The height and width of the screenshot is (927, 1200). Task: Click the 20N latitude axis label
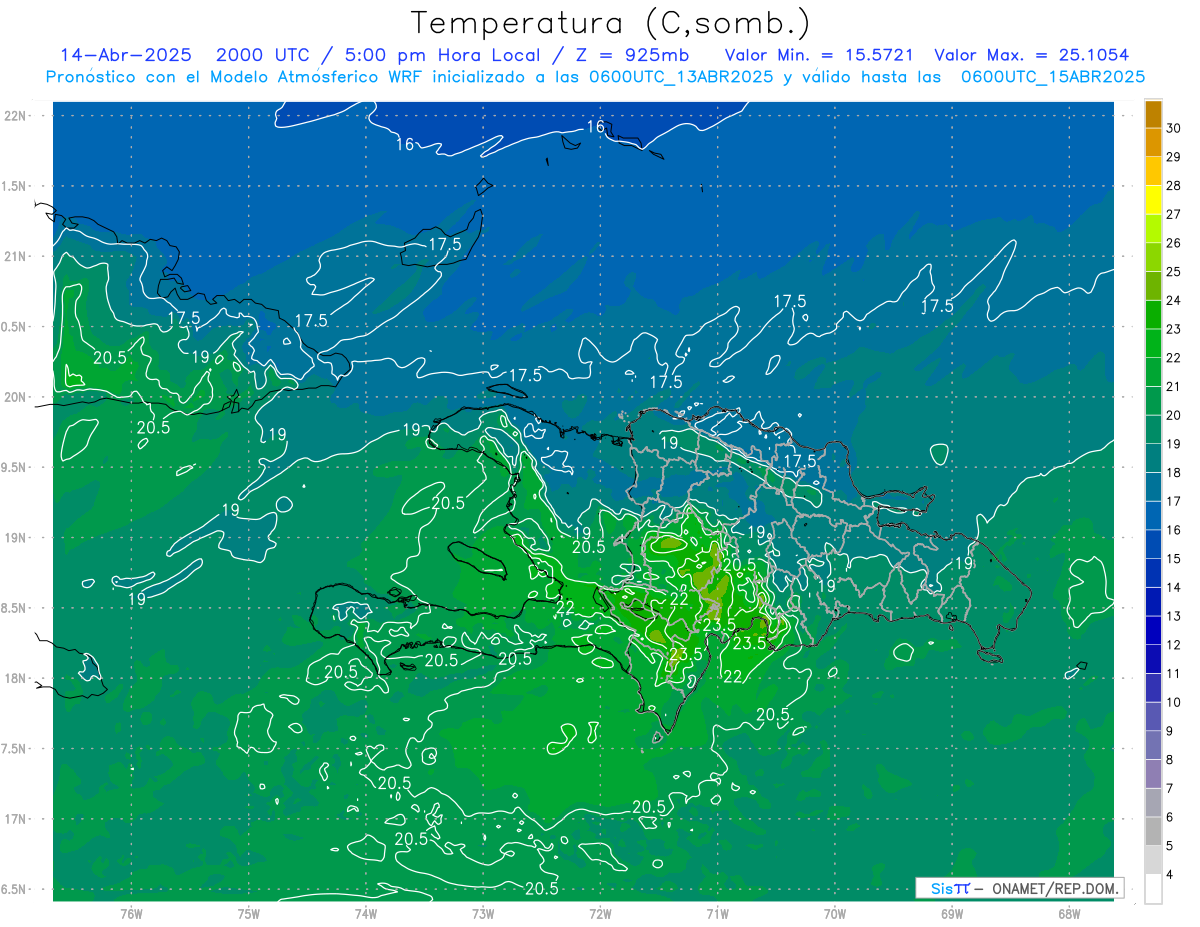click(15, 397)
